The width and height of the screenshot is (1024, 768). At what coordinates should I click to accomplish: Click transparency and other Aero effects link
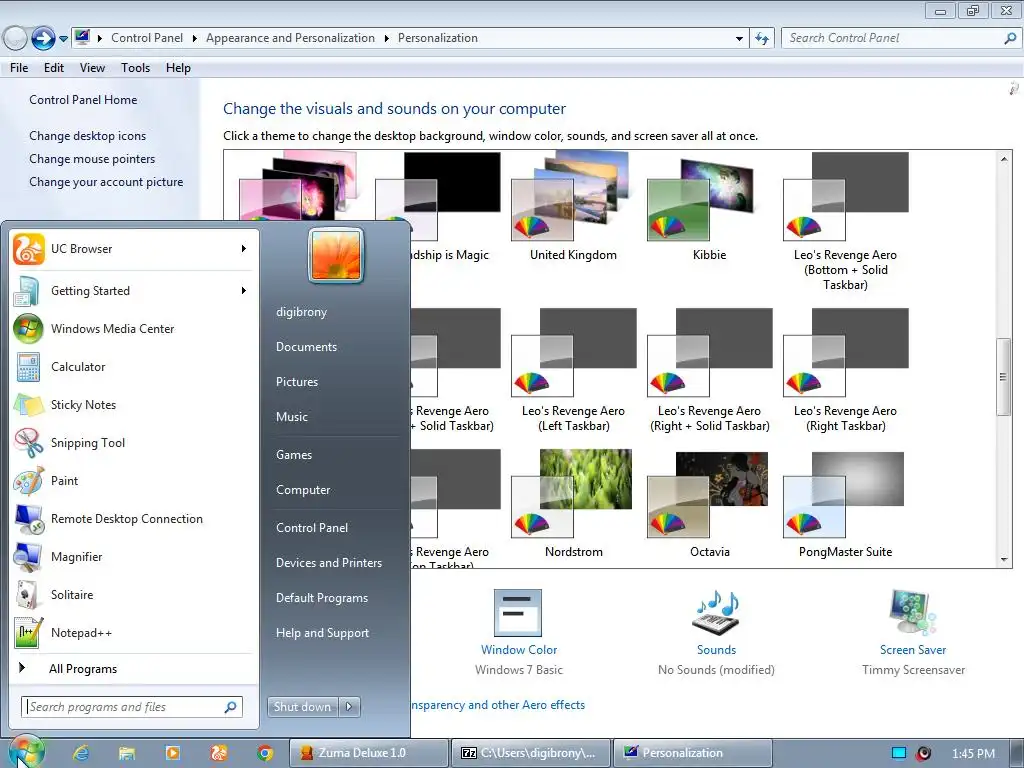pos(498,705)
